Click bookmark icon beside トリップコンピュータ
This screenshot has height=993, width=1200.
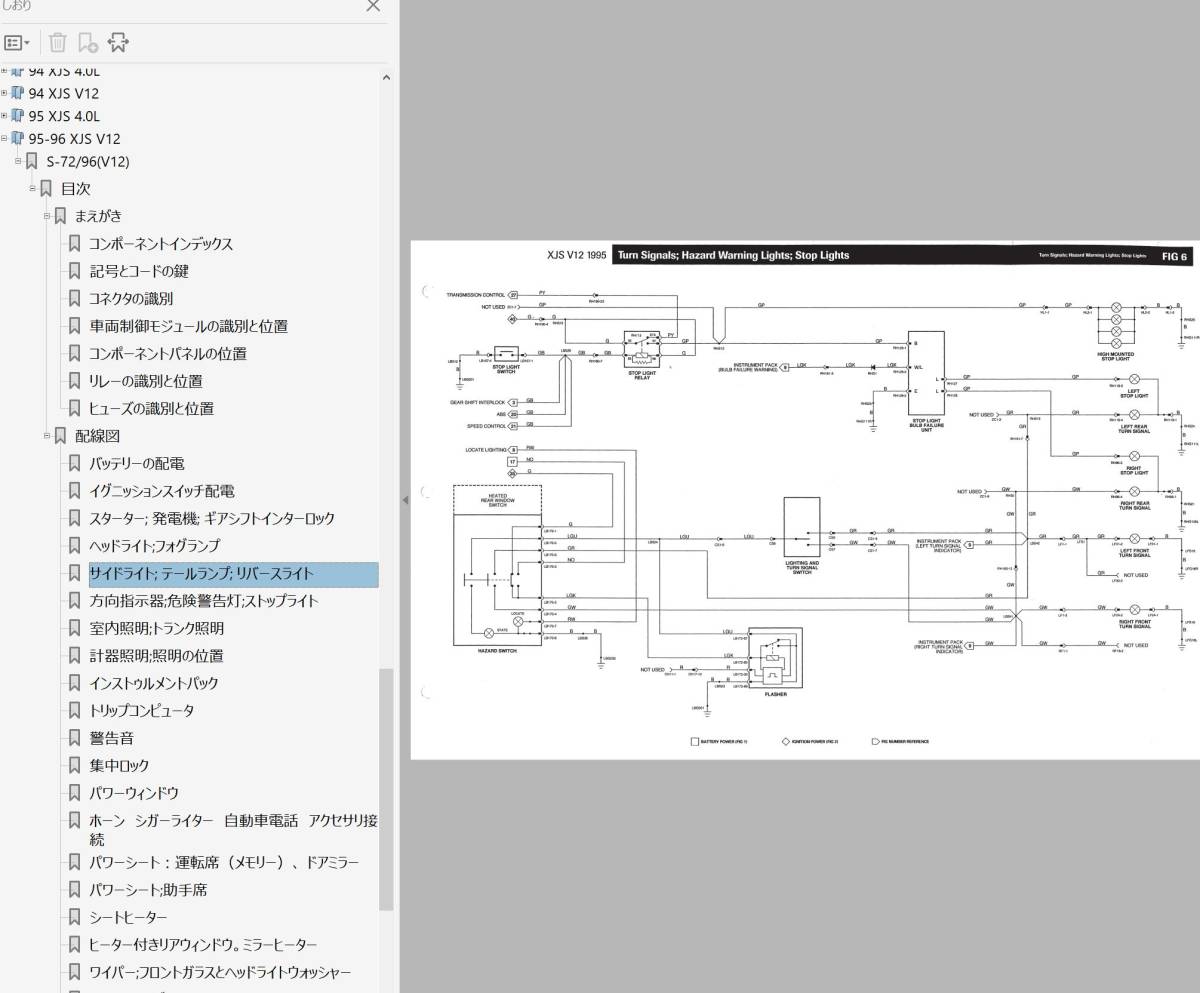74,711
